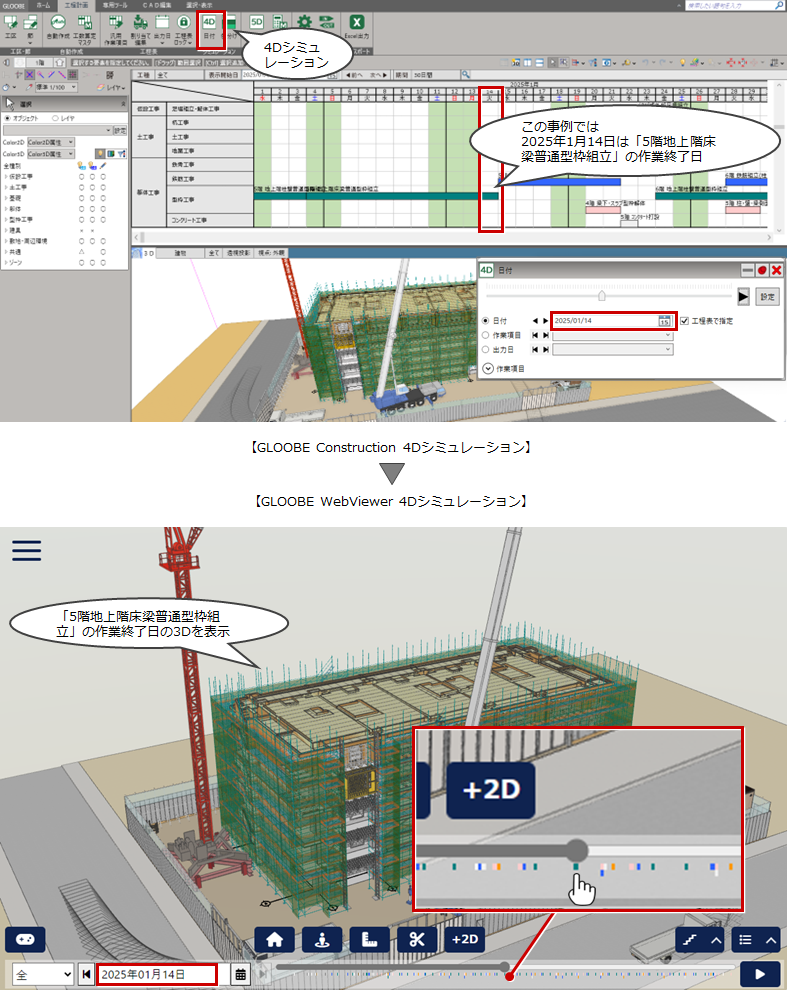Image resolution: width=787 pixels, height=990 pixels.
Task: Click the WebViewer timeline slider thumb
Action: [504, 967]
